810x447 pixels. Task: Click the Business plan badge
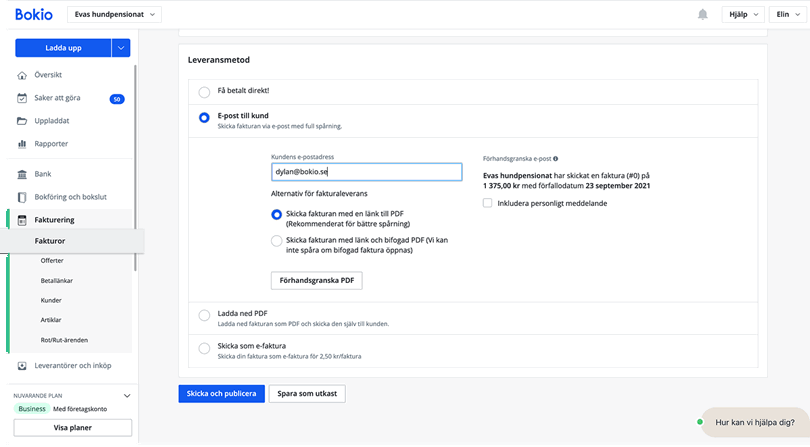(32, 409)
